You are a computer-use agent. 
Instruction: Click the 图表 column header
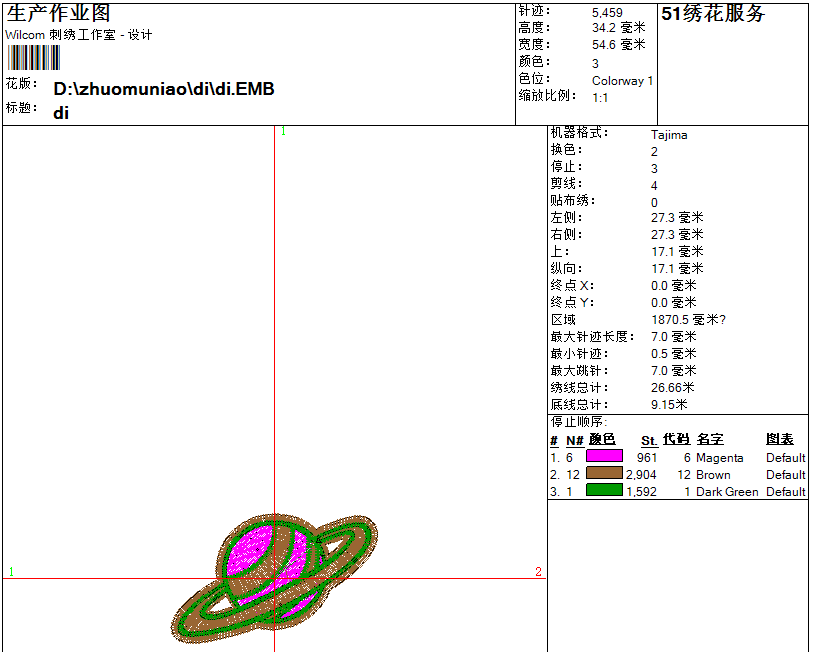click(x=780, y=440)
